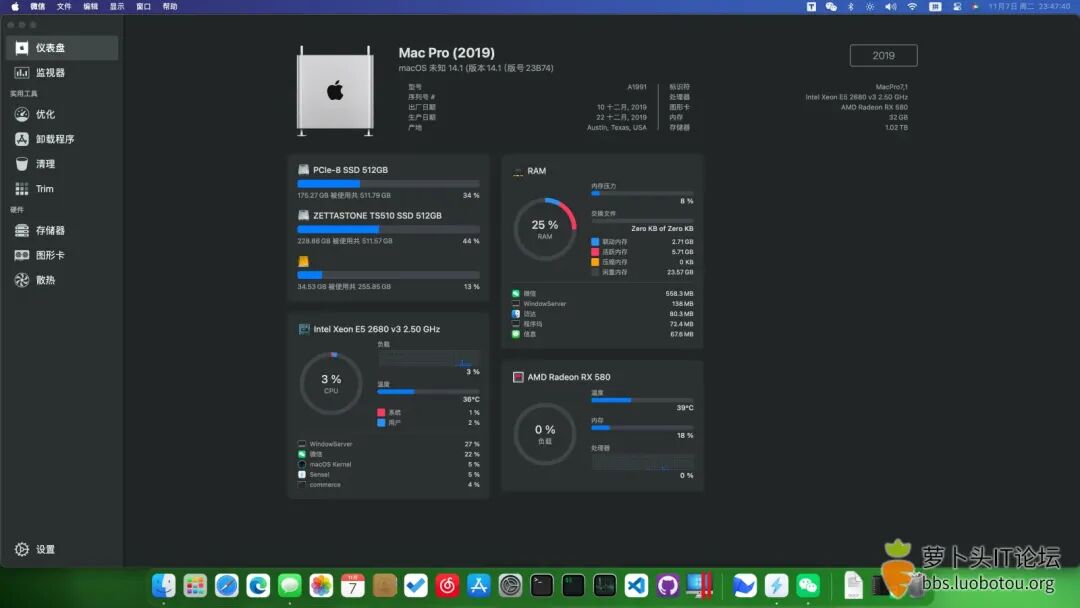Launch Terminal from the Dock
The image size is (1080, 608).
(542, 586)
